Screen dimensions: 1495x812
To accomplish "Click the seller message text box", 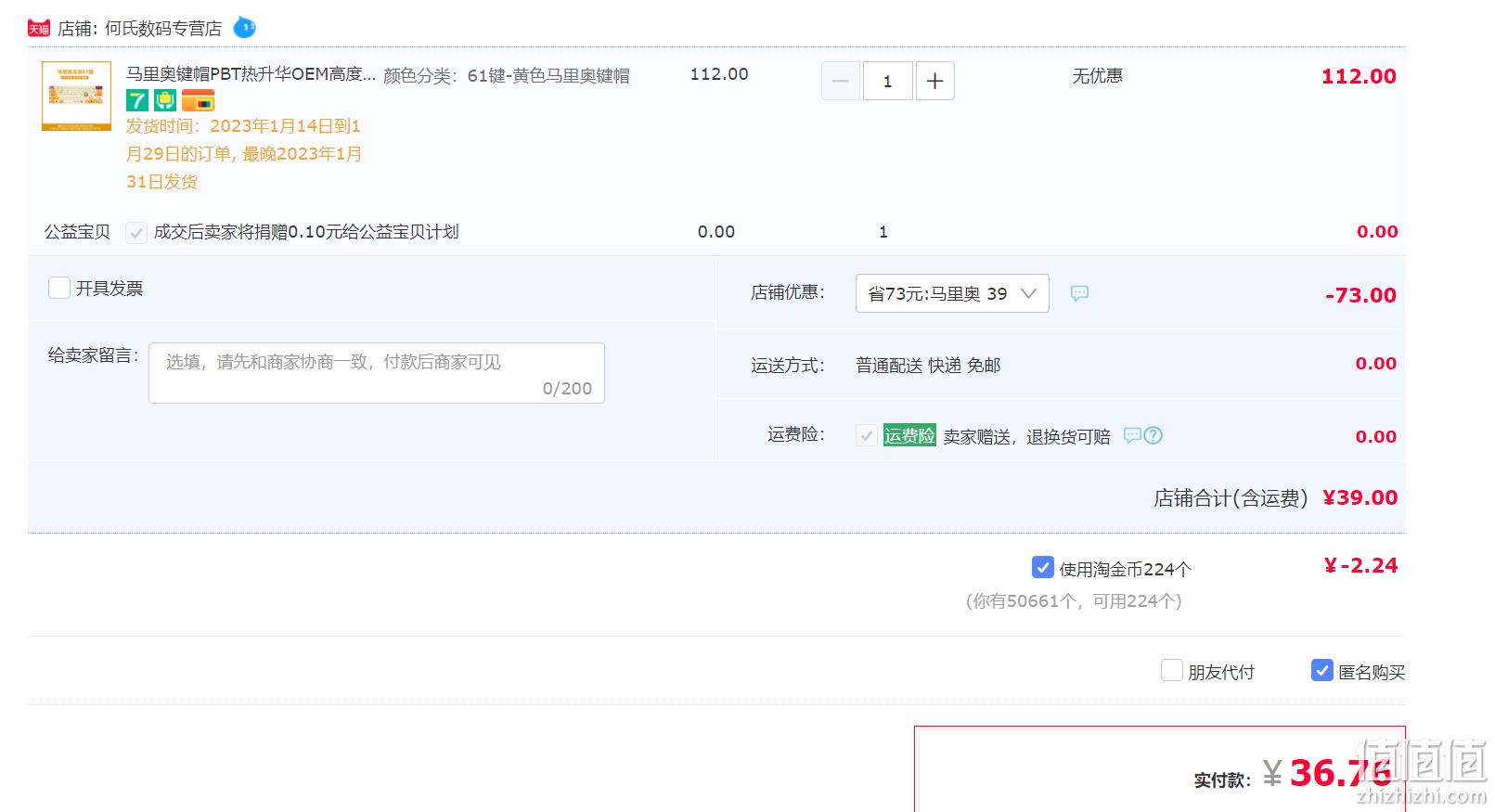I will (377, 373).
